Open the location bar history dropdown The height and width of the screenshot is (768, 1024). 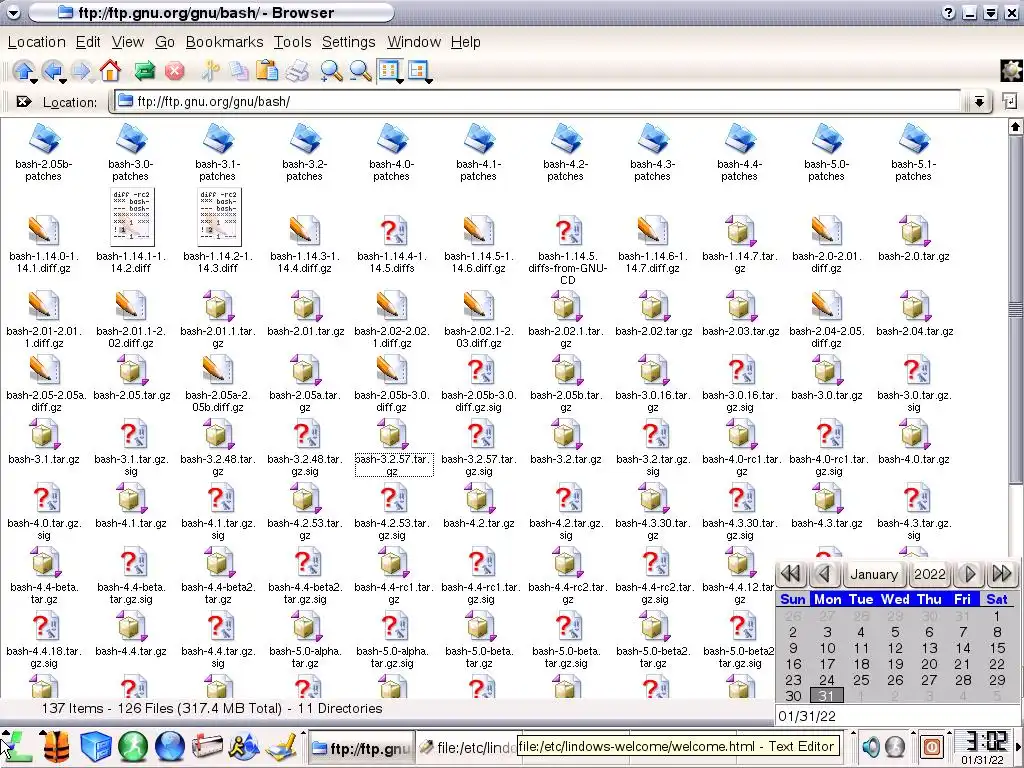coord(979,101)
